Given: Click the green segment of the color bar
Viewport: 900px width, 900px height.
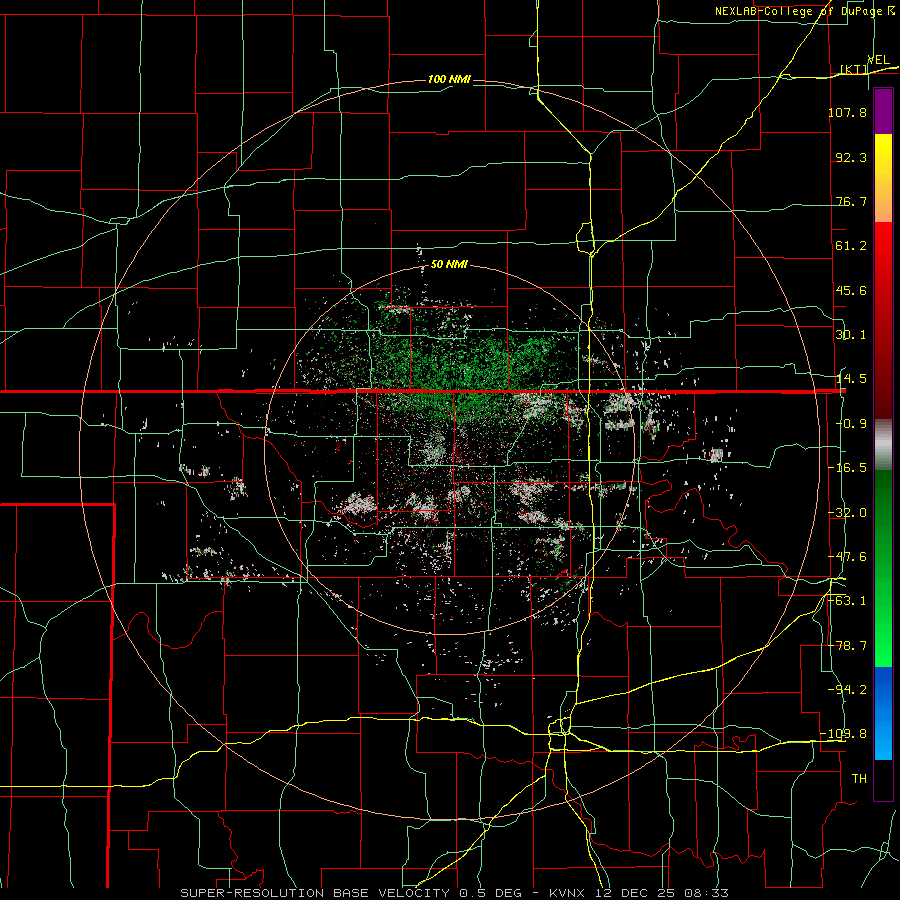Looking at the screenshot, I should pyautogui.click(x=883, y=568).
